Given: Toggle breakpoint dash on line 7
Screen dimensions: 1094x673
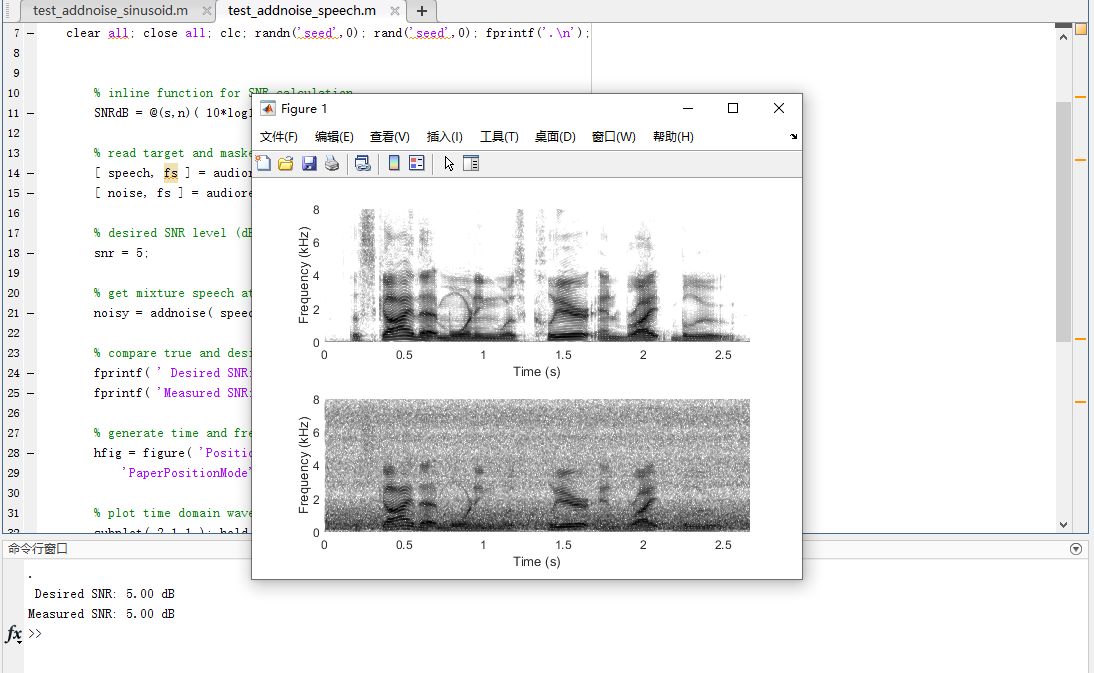Looking at the screenshot, I should coord(31,33).
